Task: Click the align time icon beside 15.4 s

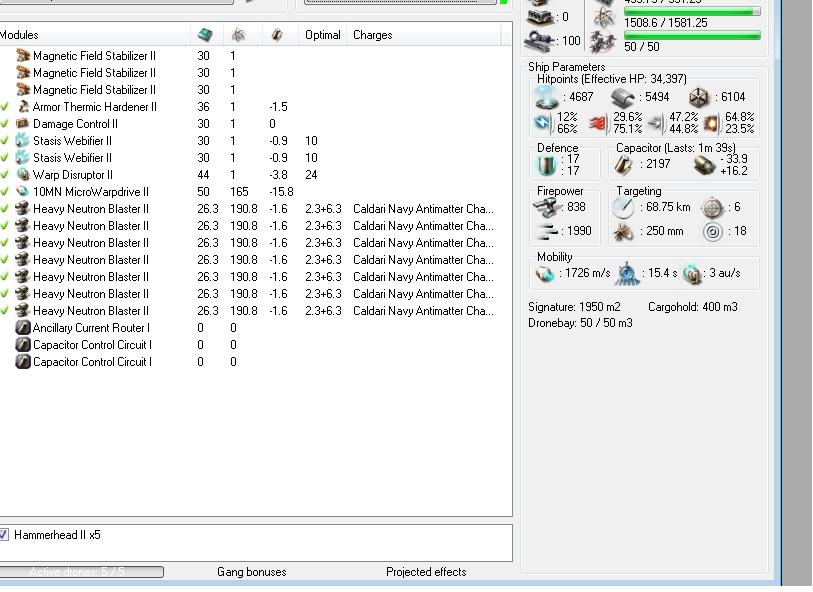Action: 627,274
